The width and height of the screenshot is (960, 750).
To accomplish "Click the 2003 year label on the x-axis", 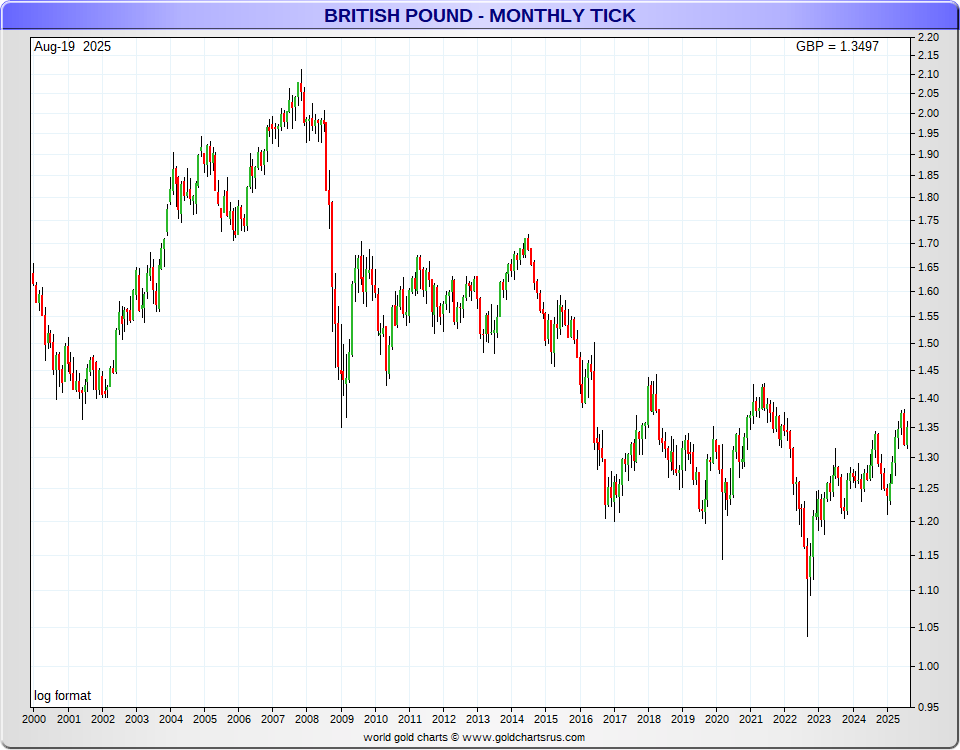I will 137,719.
